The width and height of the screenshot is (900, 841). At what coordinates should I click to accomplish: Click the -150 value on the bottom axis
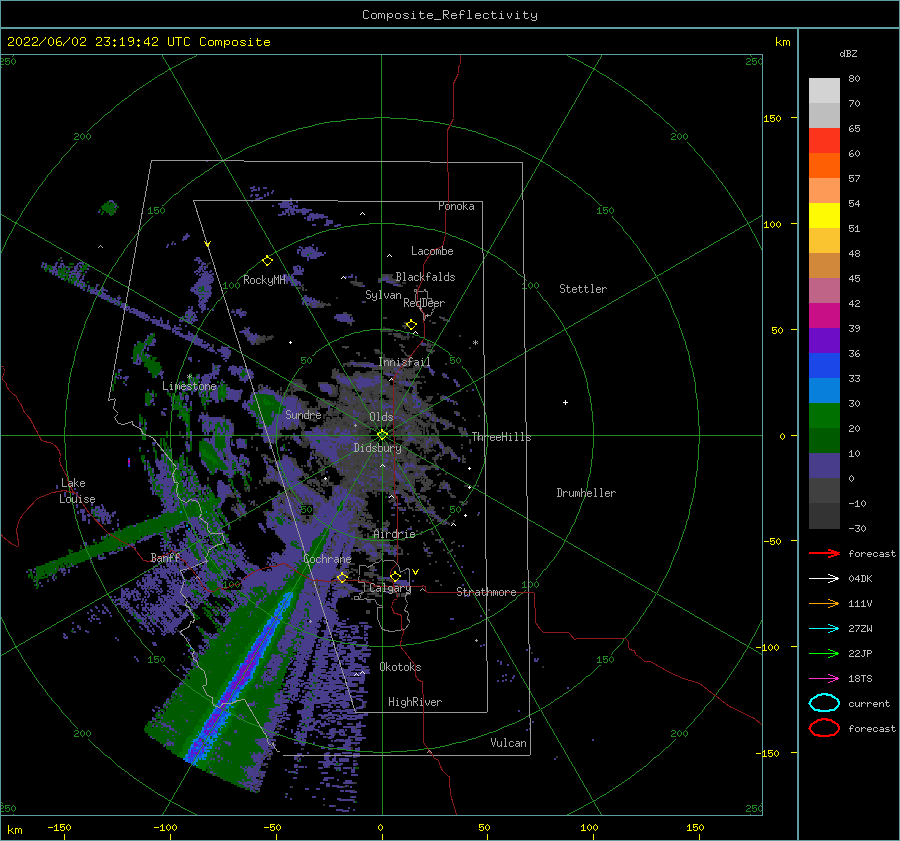pos(59,827)
